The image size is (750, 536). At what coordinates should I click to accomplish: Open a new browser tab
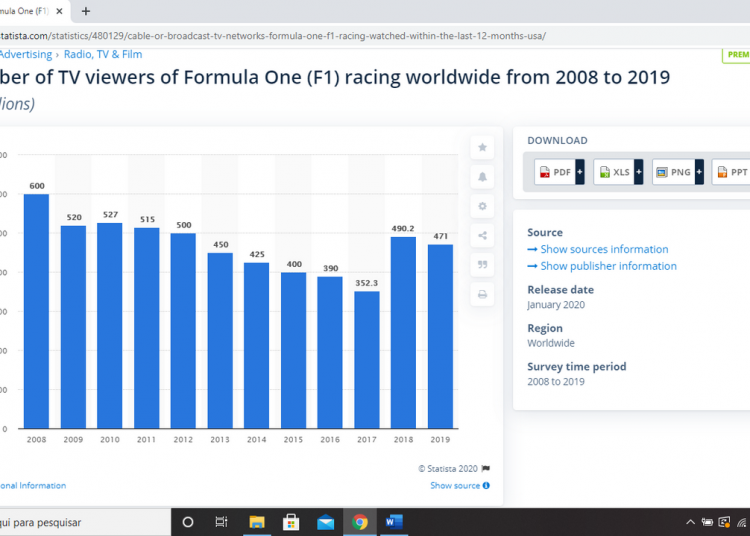(x=86, y=11)
